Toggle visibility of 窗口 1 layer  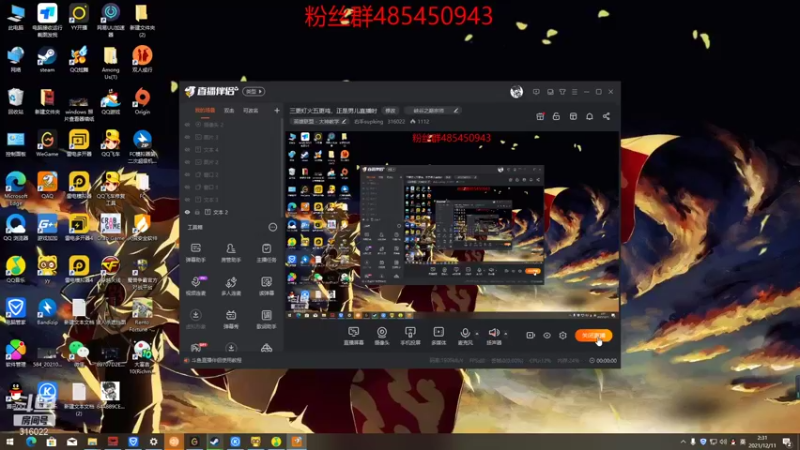tap(187, 187)
